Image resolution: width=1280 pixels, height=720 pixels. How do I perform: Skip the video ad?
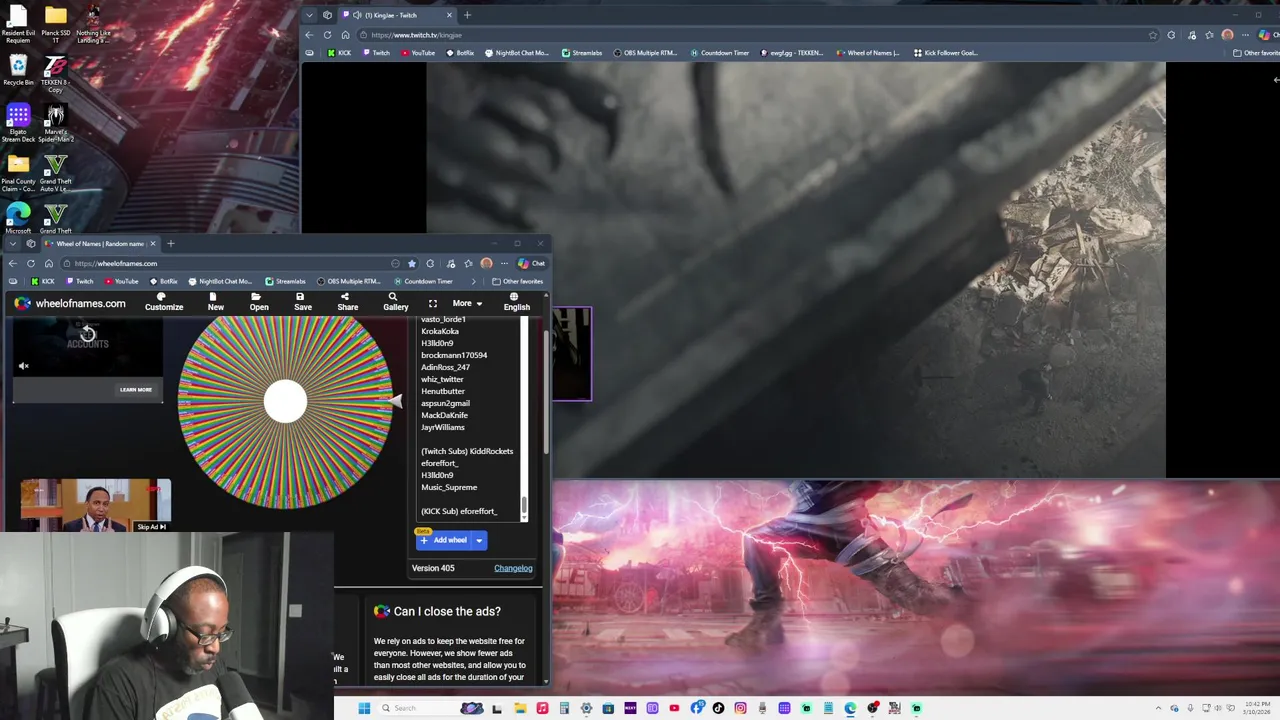pyautogui.click(x=151, y=527)
